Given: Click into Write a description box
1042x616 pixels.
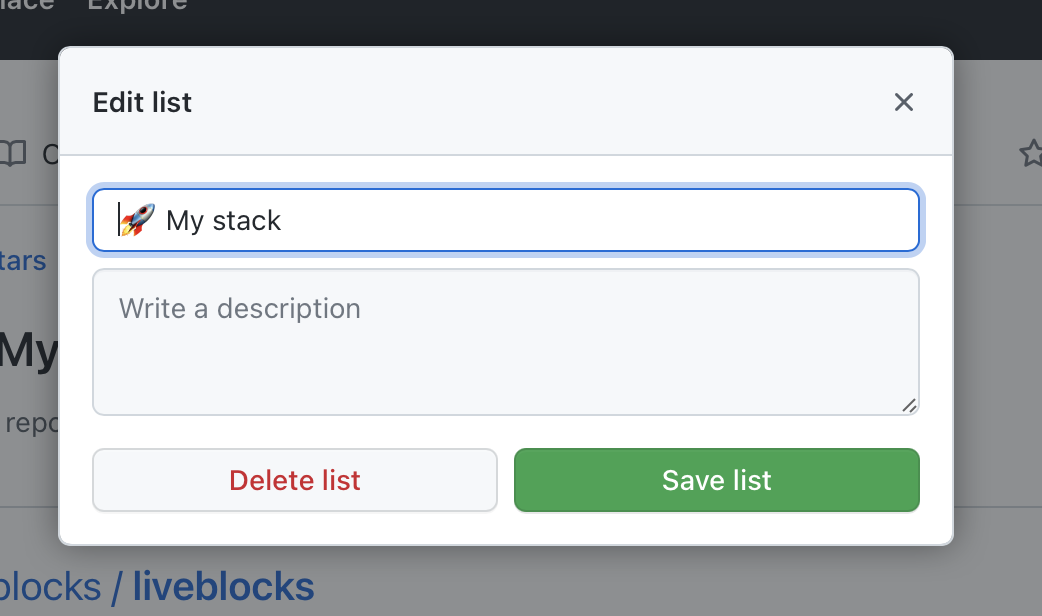Looking at the screenshot, I should pos(505,341).
